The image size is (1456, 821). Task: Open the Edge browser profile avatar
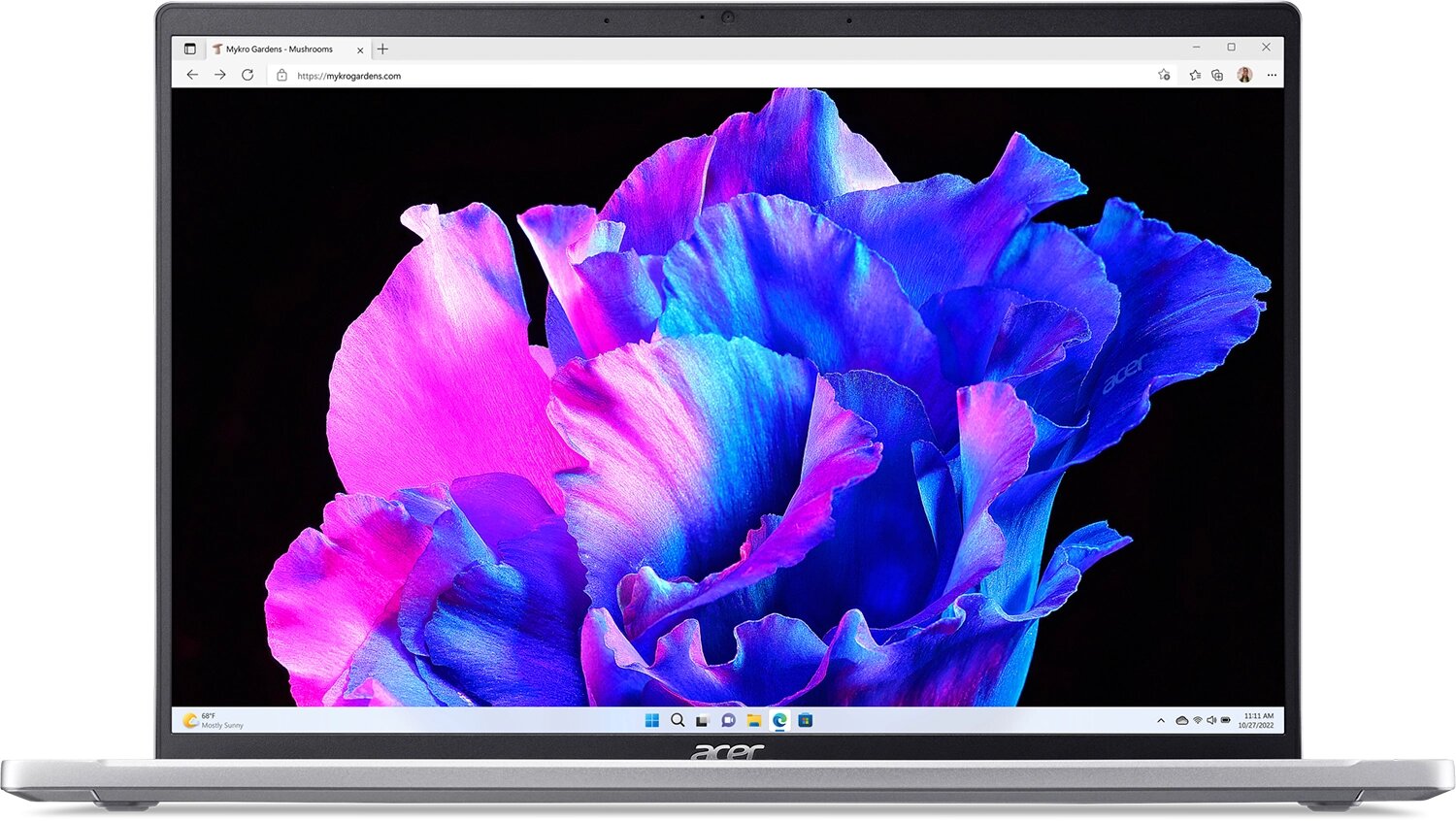click(x=1244, y=75)
